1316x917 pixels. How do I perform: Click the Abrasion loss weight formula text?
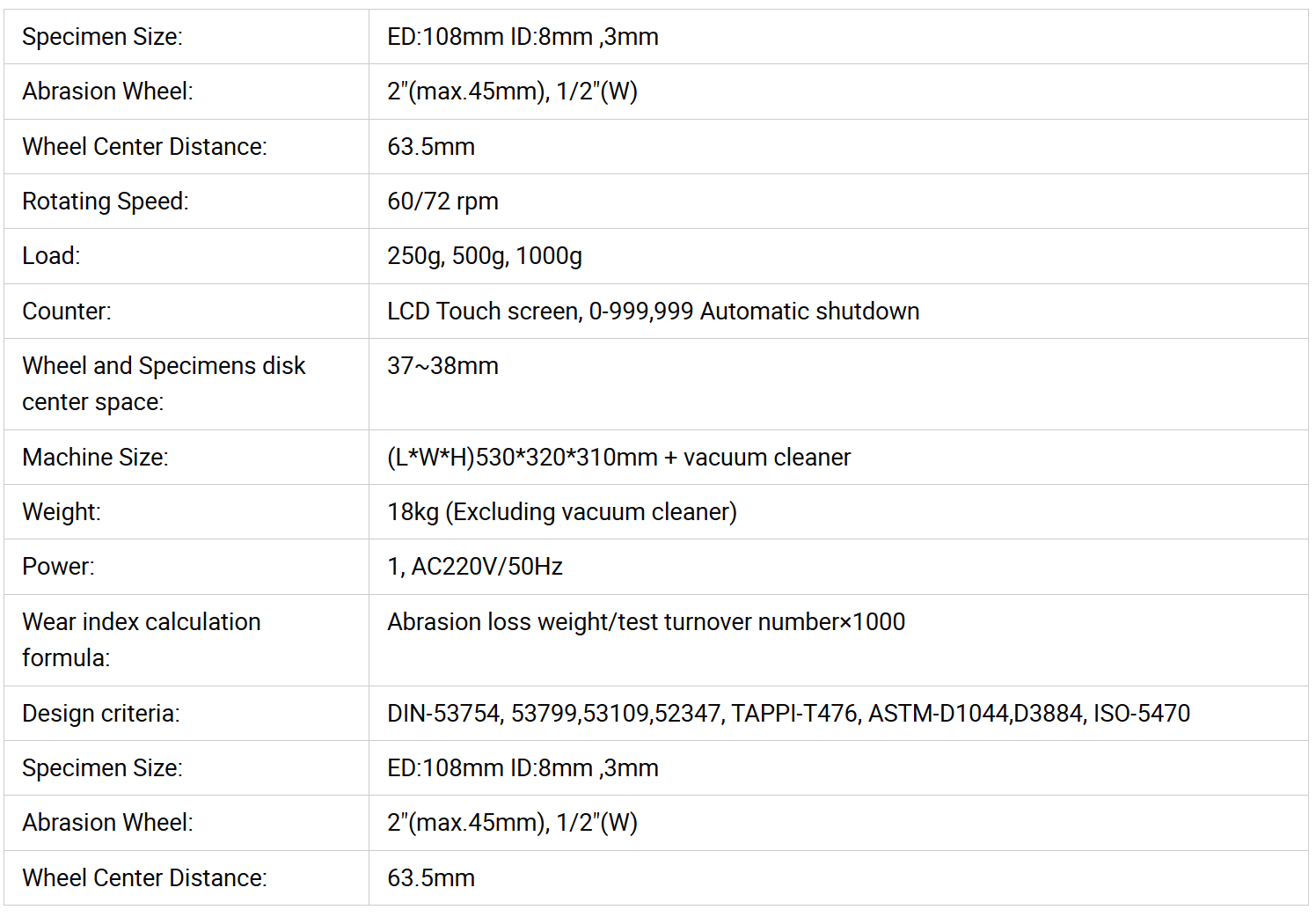click(646, 622)
